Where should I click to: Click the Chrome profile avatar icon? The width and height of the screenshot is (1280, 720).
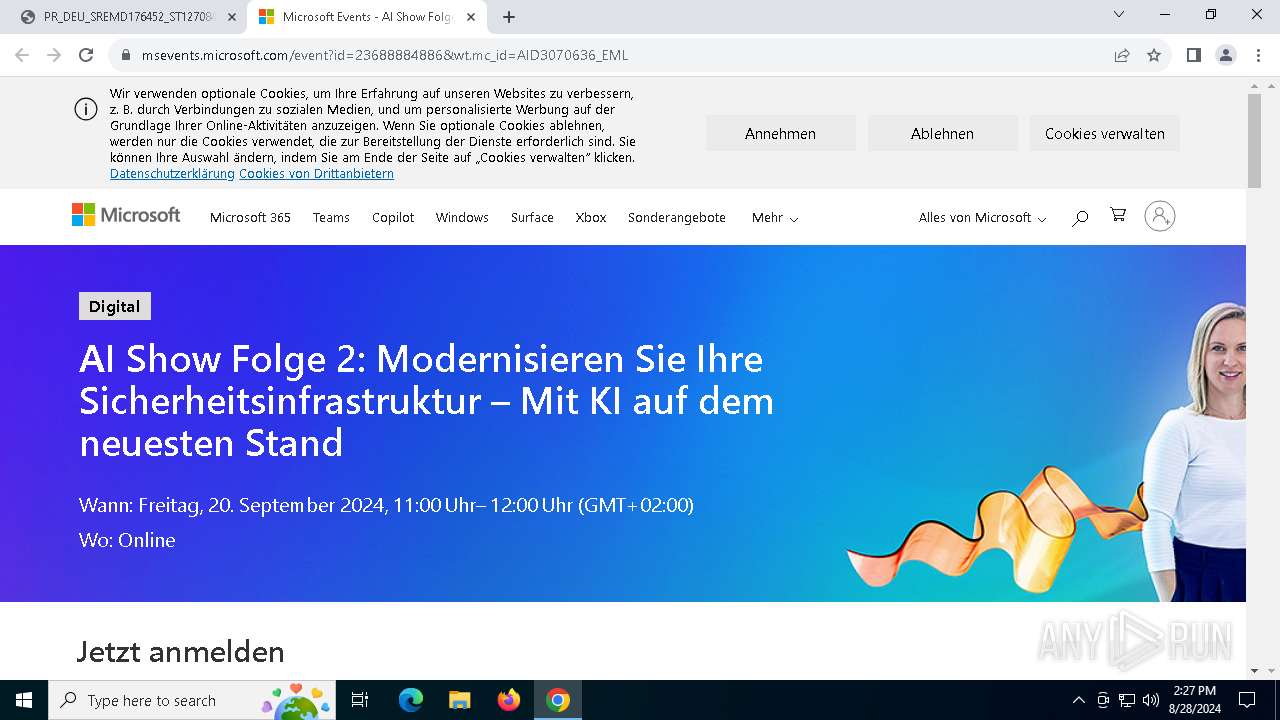[x=1226, y=55]
